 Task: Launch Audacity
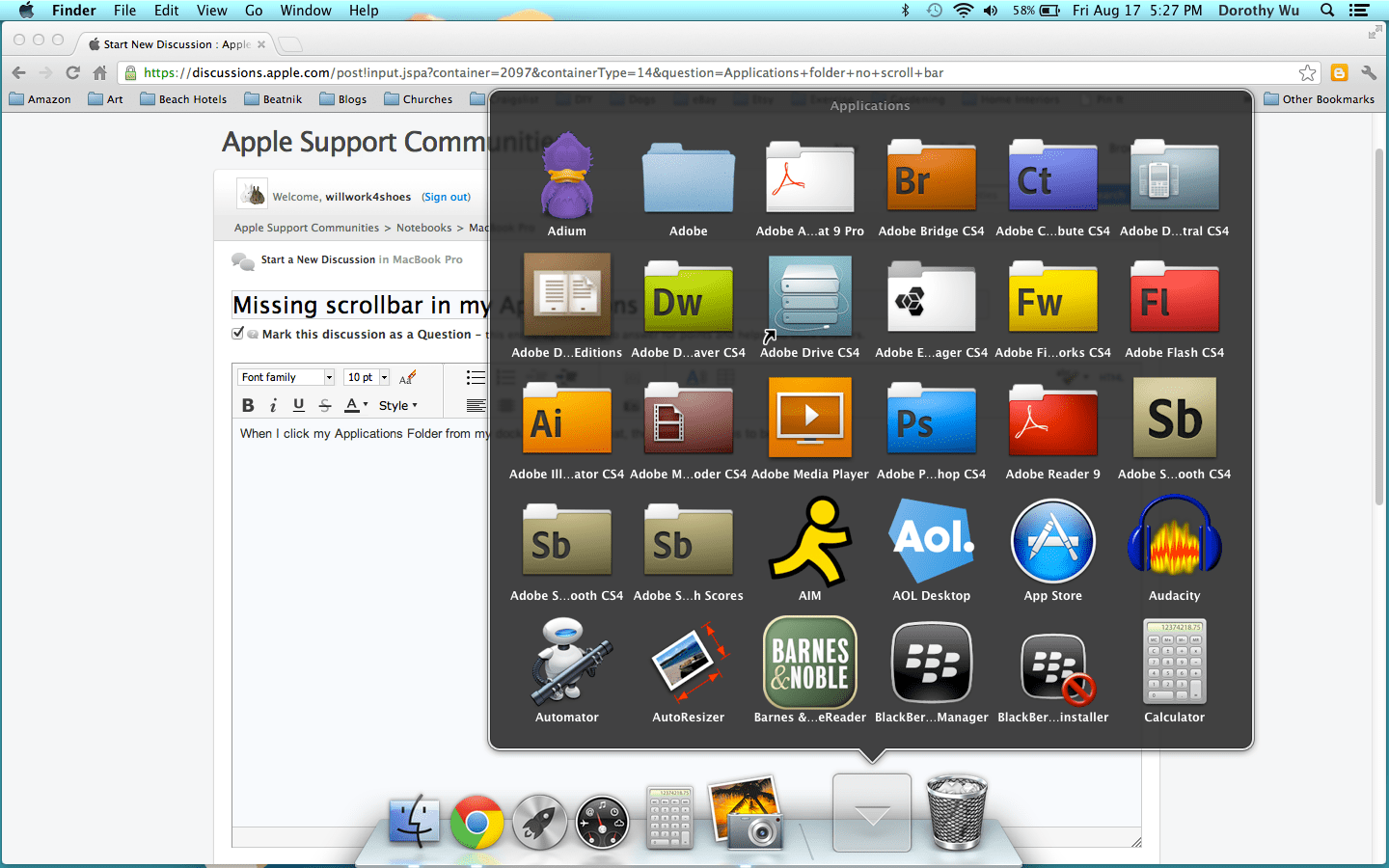tap(1174, 539)
